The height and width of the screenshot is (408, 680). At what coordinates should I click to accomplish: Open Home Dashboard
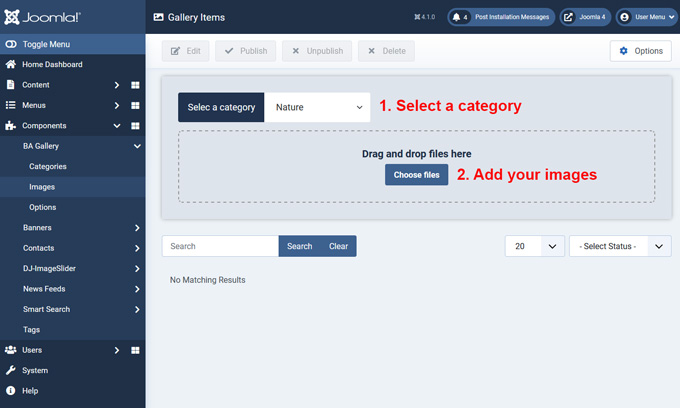pos(52,65)
